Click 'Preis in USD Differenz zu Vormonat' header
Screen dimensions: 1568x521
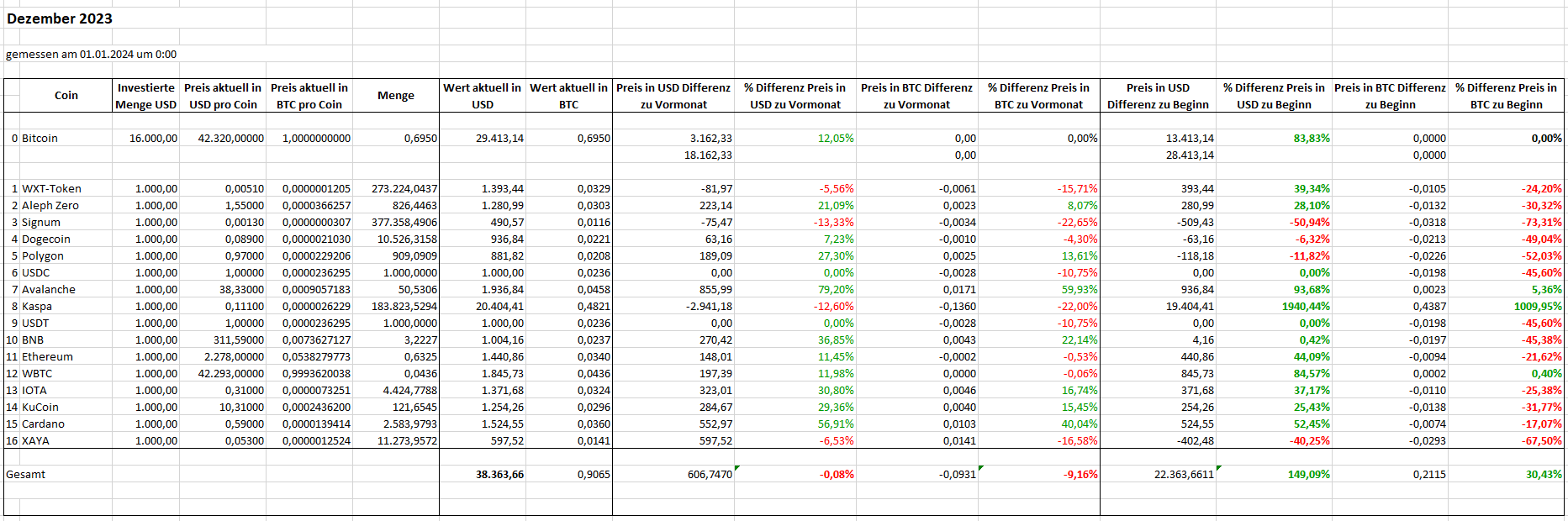click(673, 96)
